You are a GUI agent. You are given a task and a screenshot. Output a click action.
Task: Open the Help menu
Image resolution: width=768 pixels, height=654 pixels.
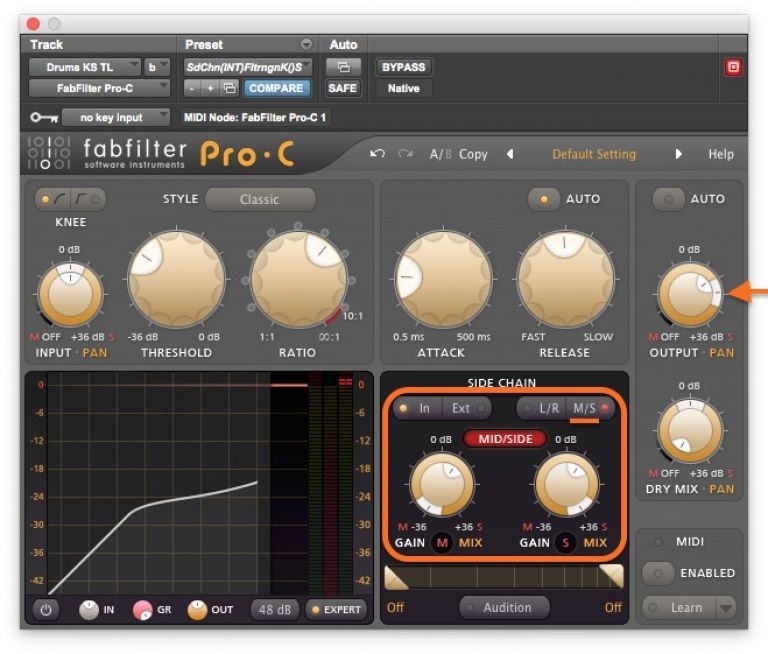pos(720,154)
